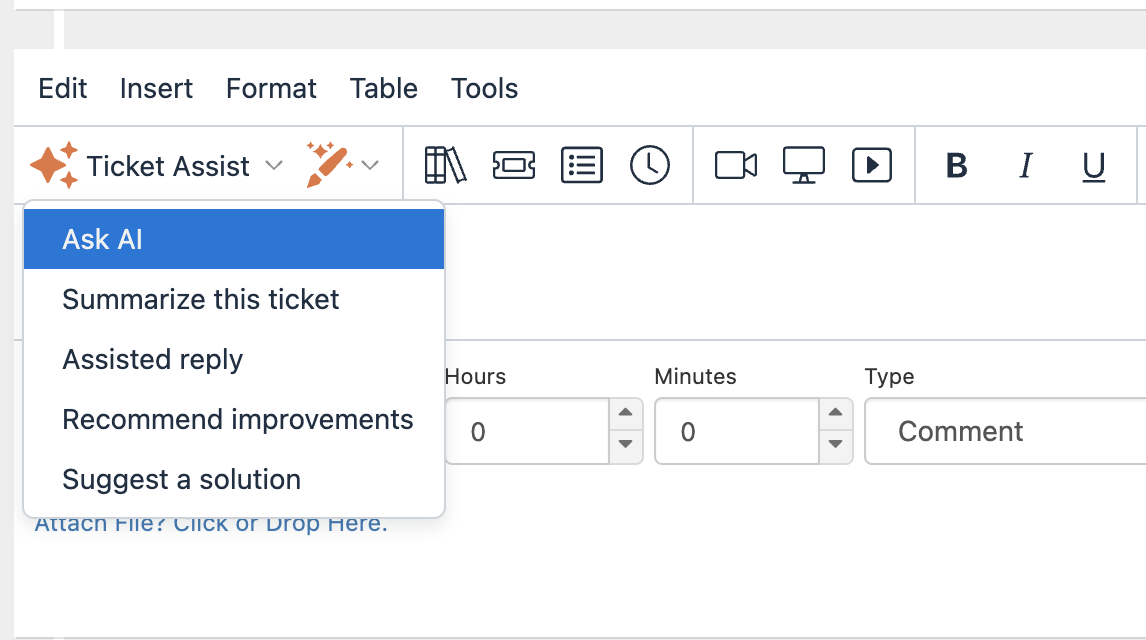The width and height of the screenshot is (1146, 640).
Task: Toggle bold formatting
Action: click(957, 166)
